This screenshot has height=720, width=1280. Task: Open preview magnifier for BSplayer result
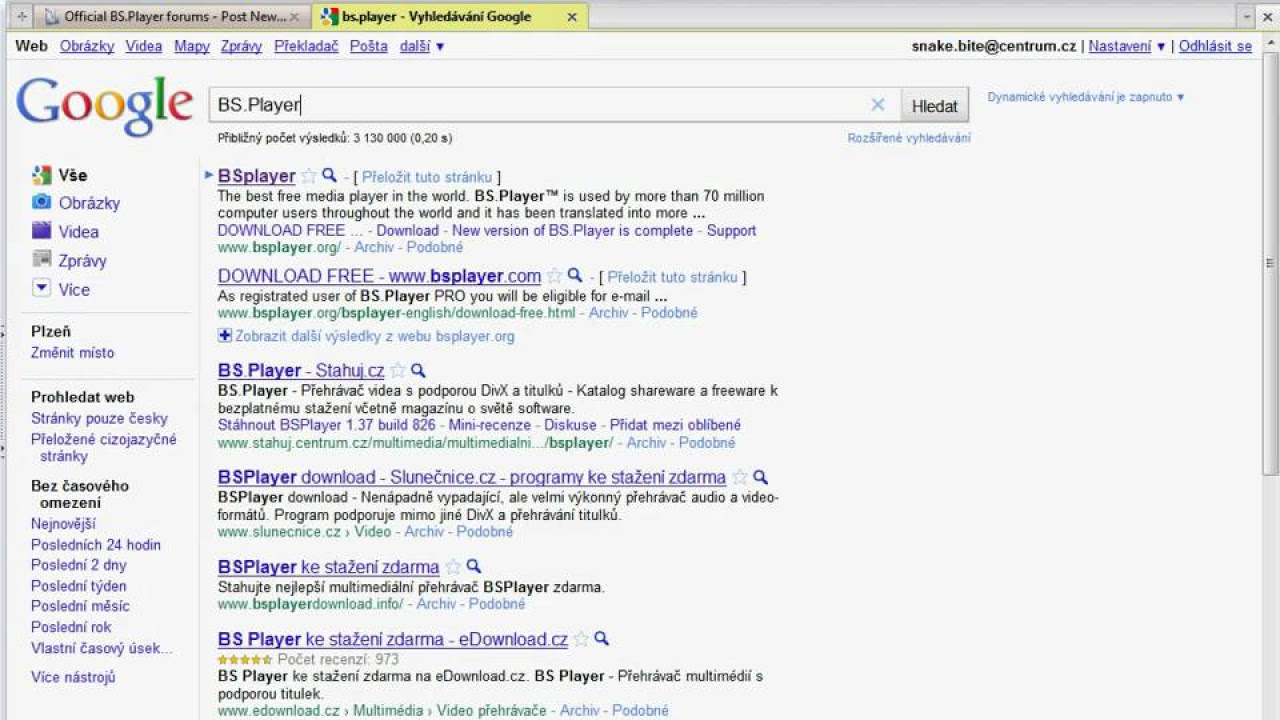point(329,176)
